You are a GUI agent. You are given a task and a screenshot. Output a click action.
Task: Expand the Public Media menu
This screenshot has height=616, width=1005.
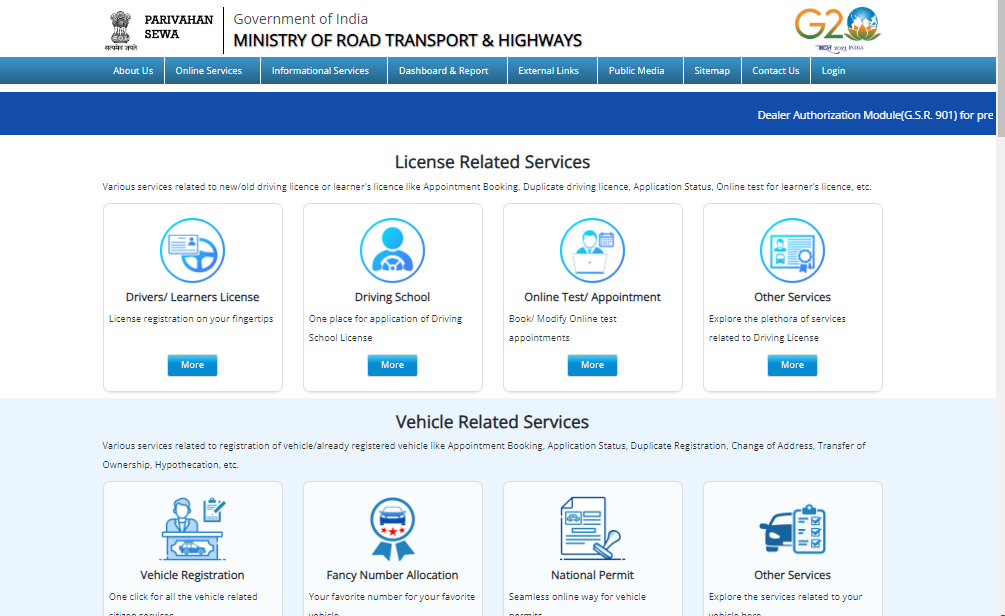[x=640, y=71]
